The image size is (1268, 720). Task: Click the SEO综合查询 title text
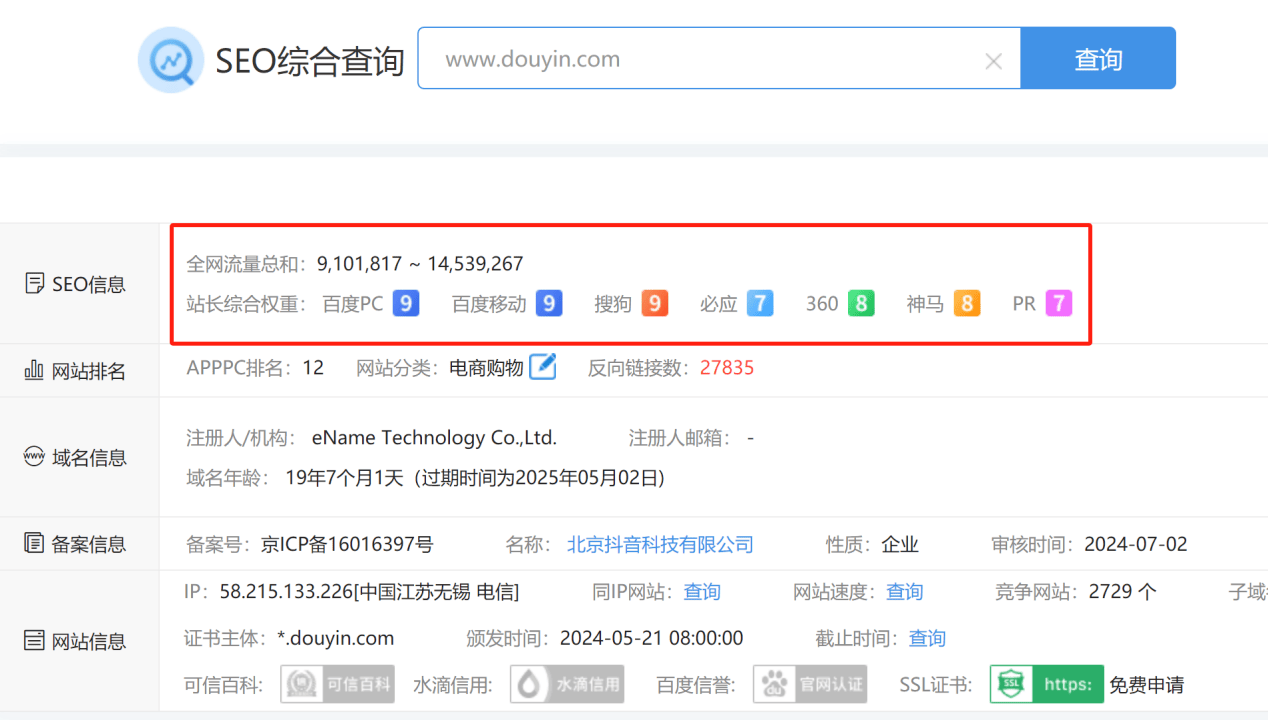tap(310, 61)
